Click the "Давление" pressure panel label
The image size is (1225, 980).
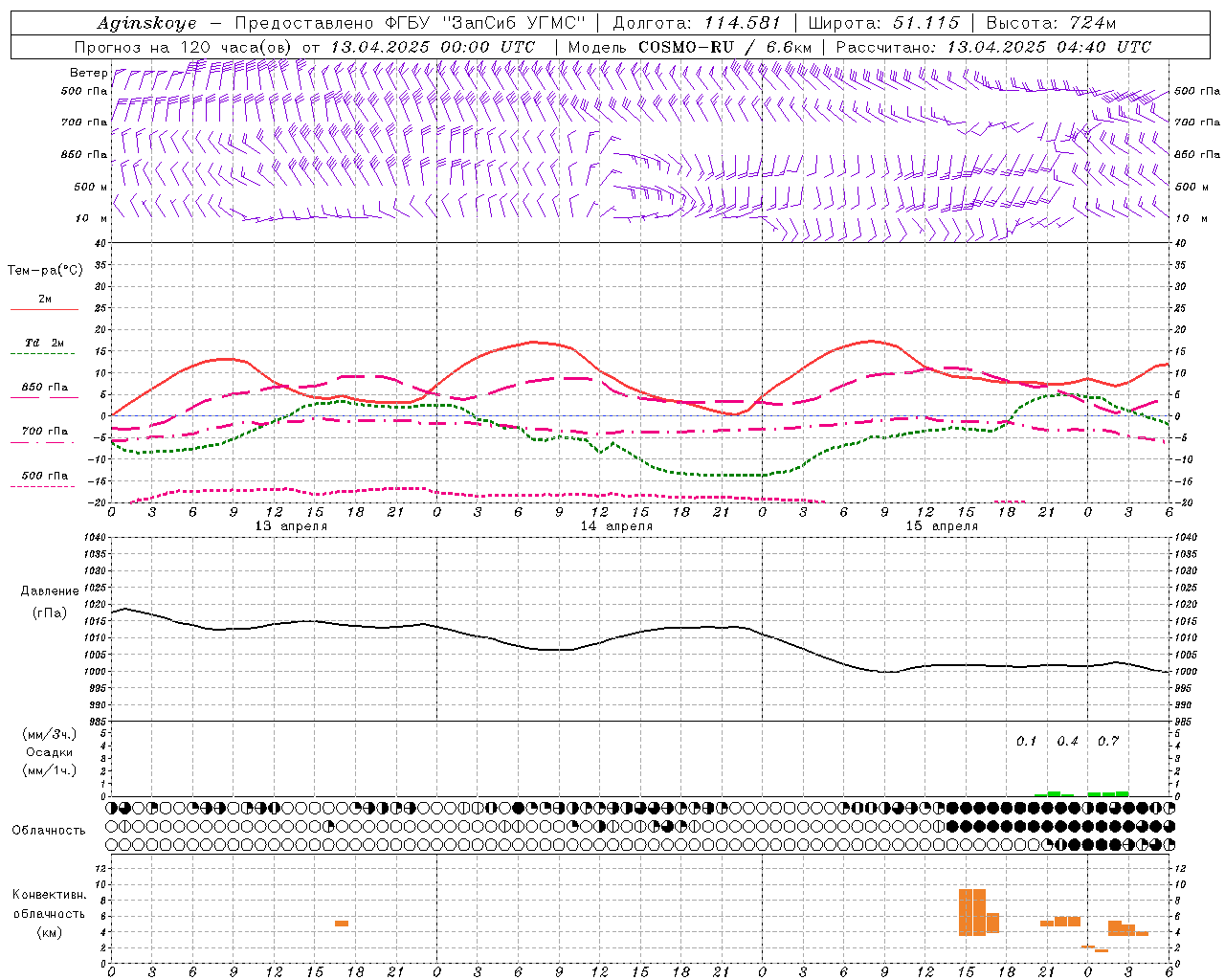(50, 591)
